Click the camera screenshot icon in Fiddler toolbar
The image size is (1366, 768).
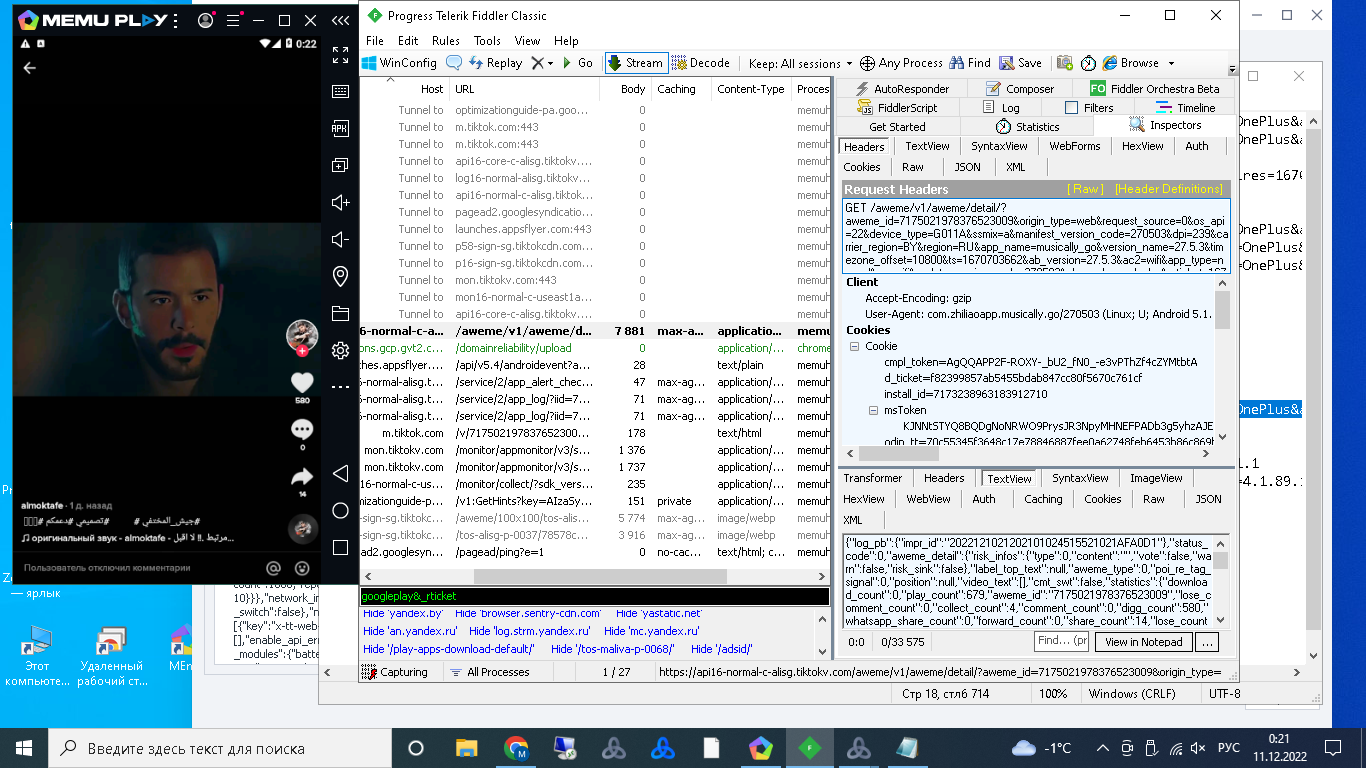1065,63
